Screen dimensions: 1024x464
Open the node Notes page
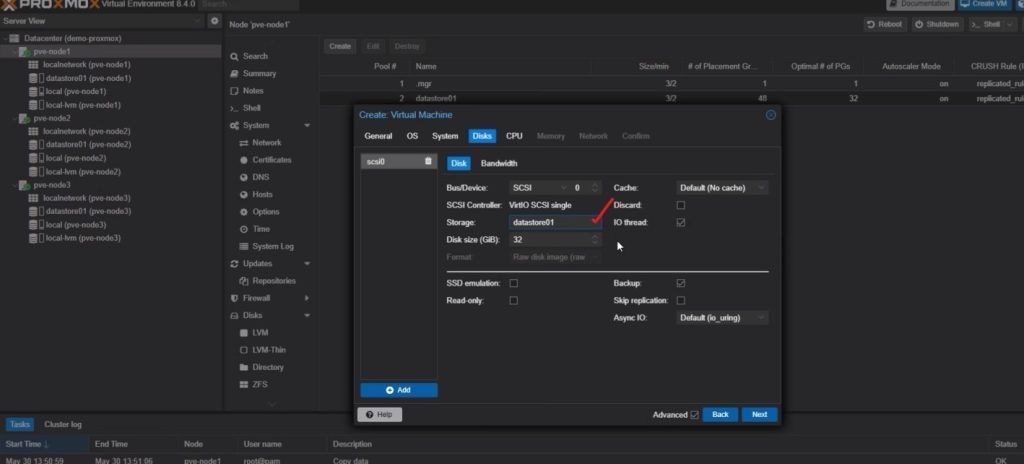coord(253,91)
